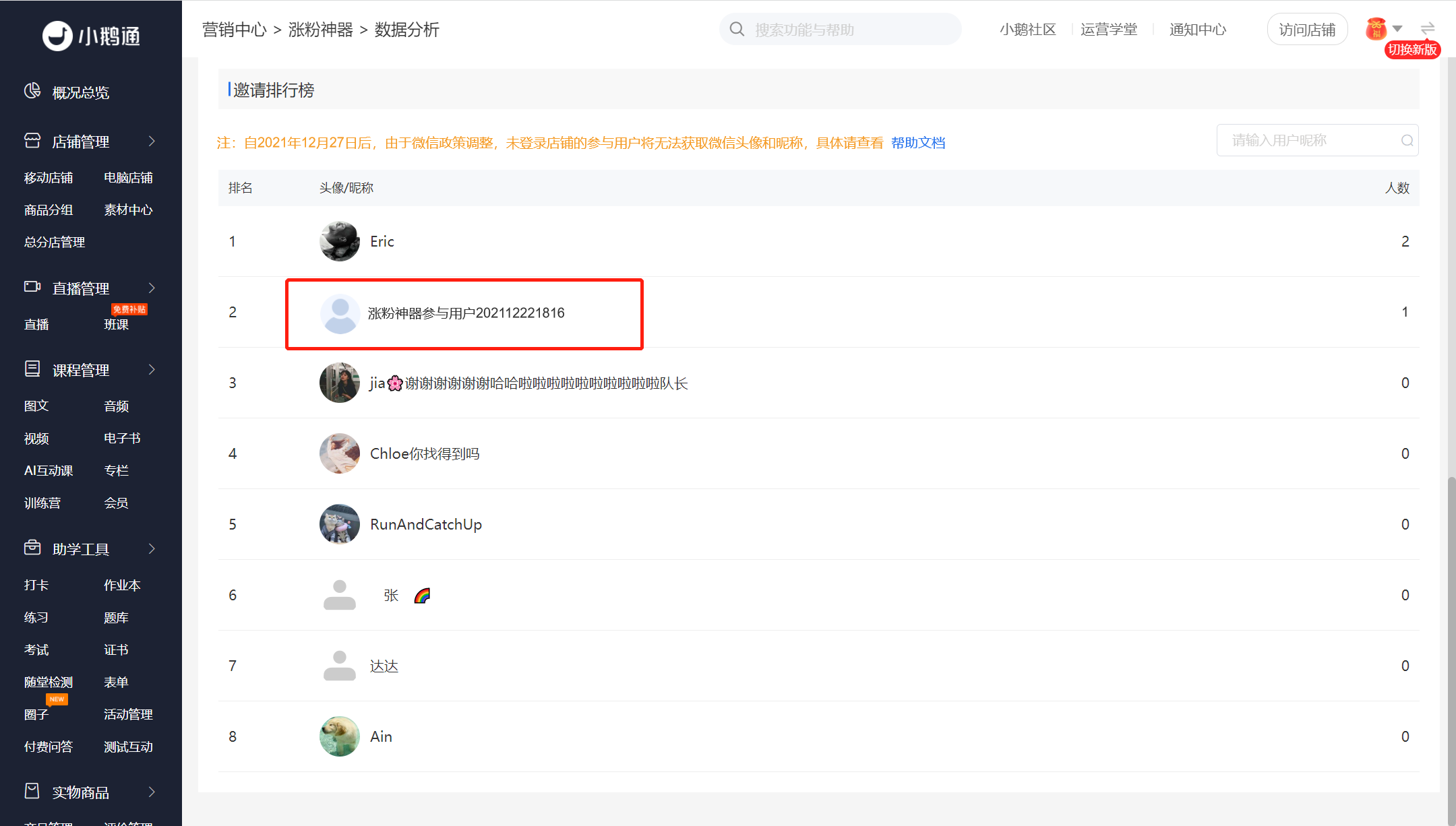Open the 训练营 menu item

click(42, 503)
